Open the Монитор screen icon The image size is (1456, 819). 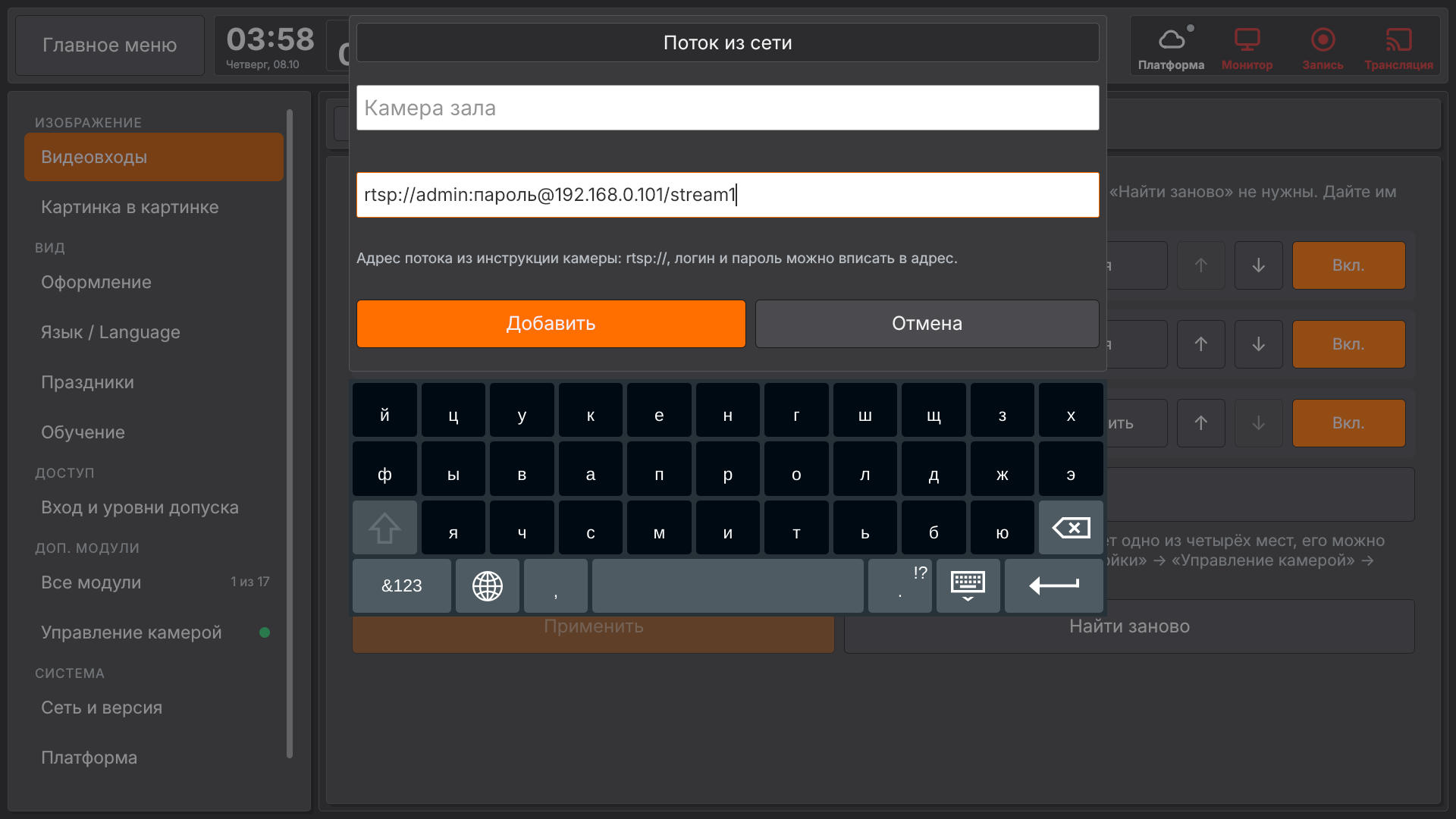click(1247, 47)
